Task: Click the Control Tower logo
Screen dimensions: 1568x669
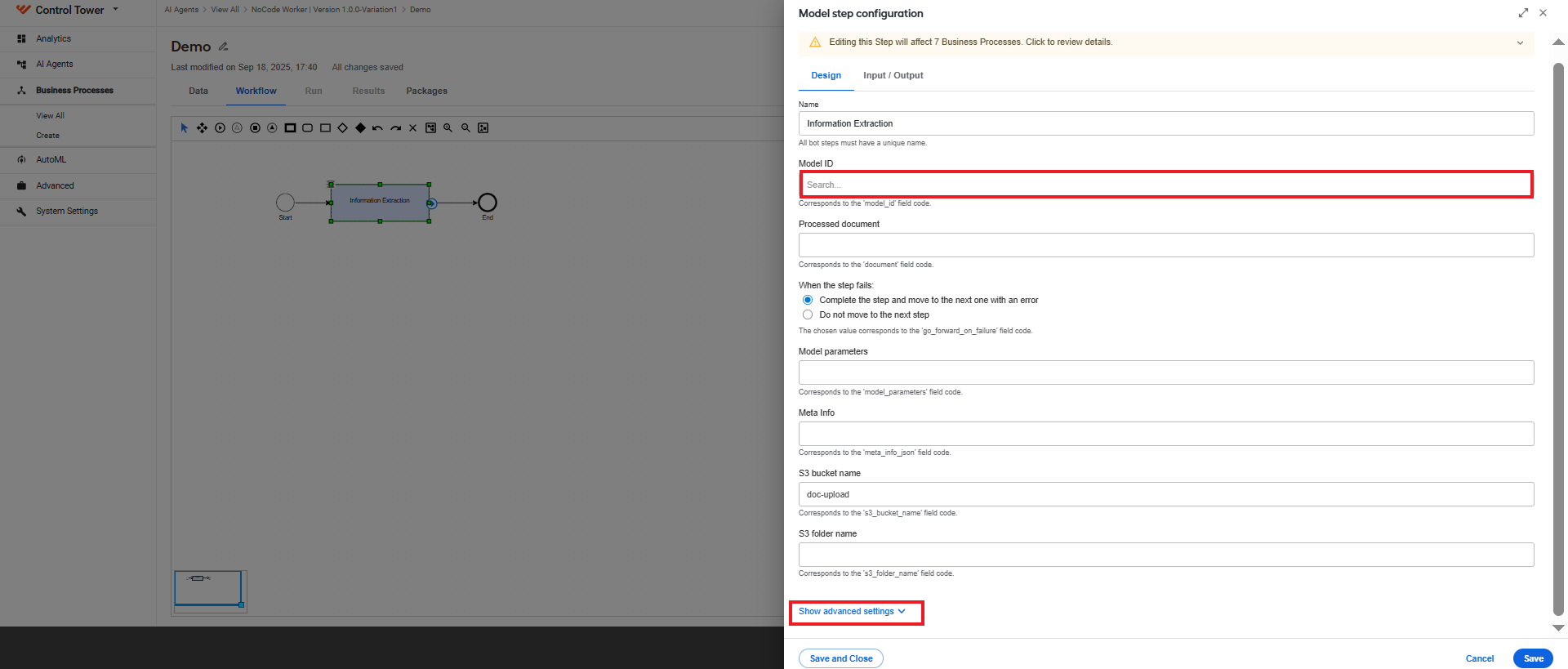Action: pyautogui.click(x=23, y=10)
